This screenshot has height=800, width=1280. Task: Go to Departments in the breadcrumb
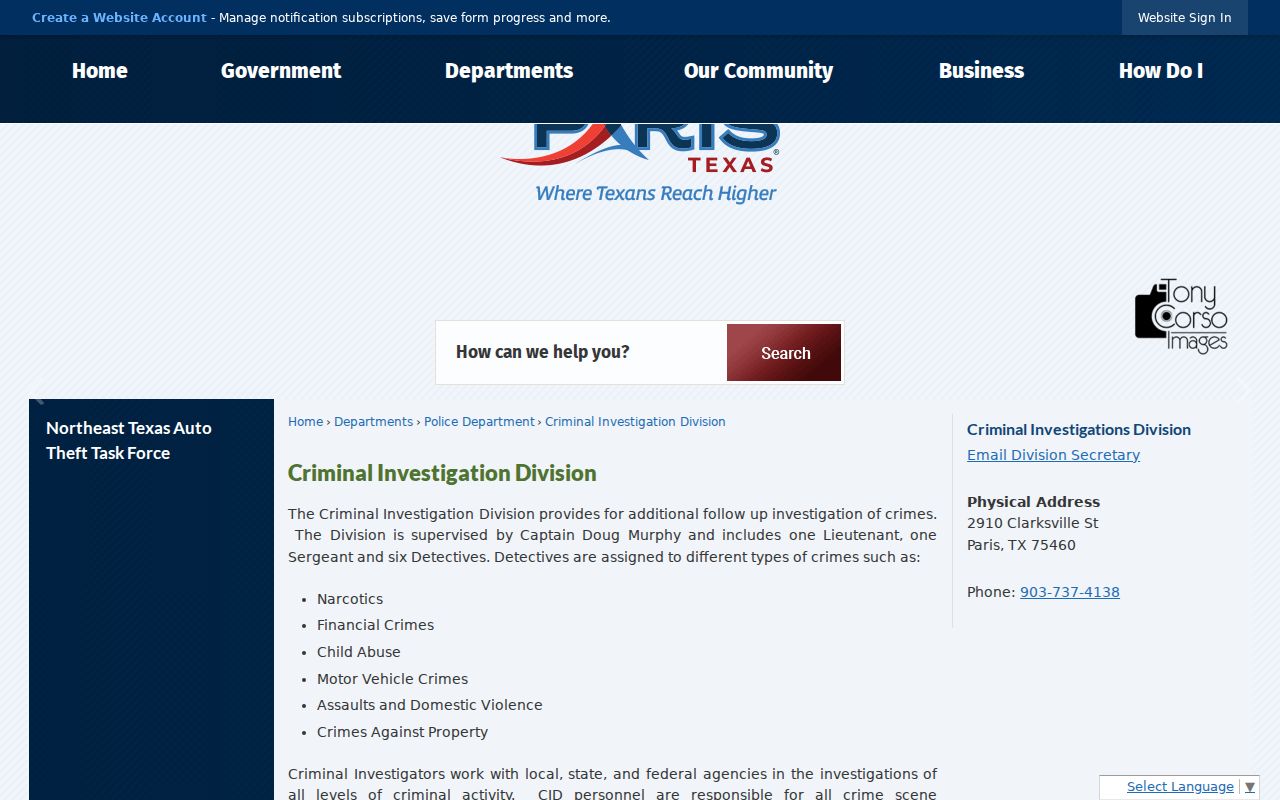[x=373, y=422]
